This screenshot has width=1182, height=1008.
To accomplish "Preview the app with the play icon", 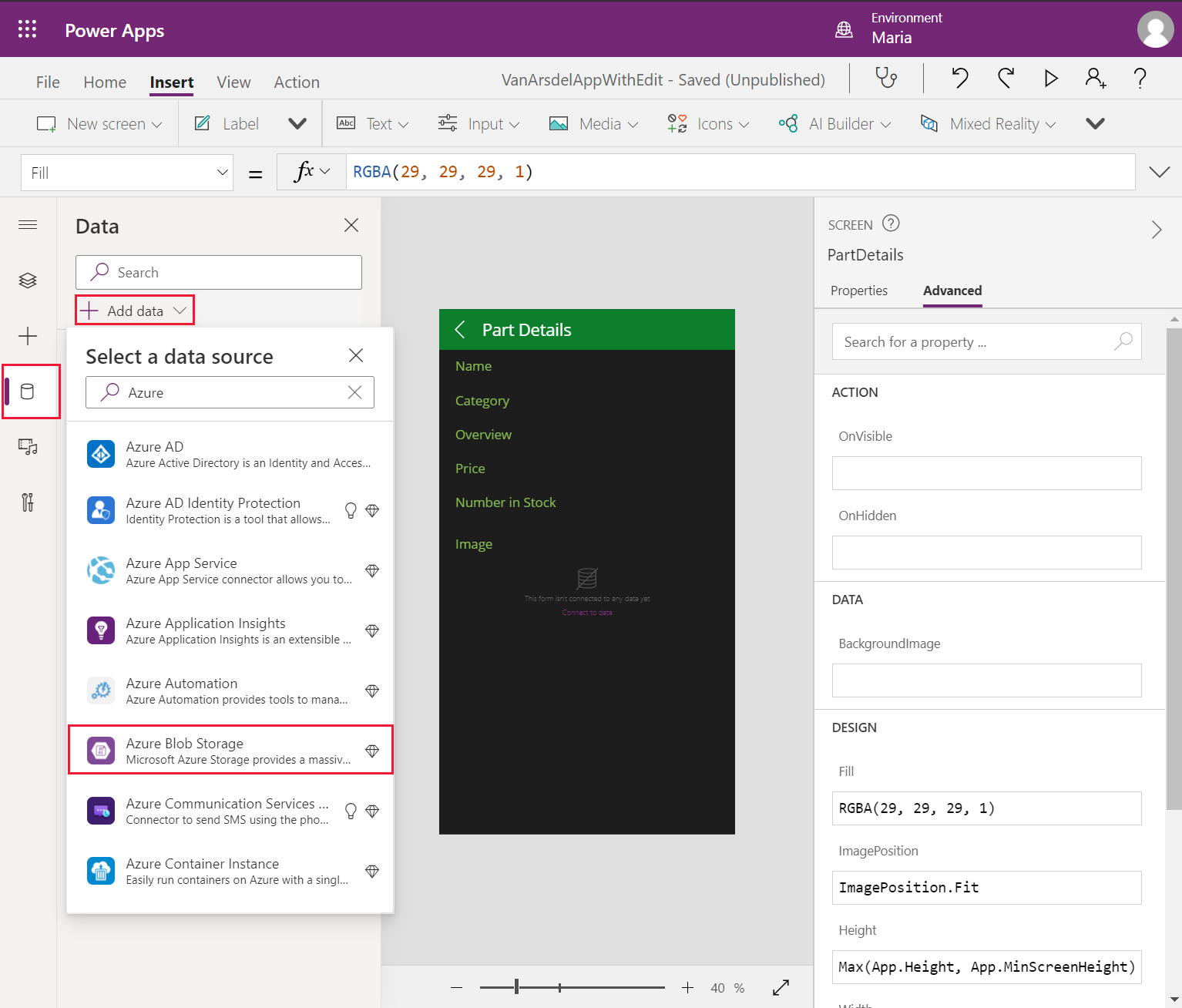I will (x=1050, y=78).
